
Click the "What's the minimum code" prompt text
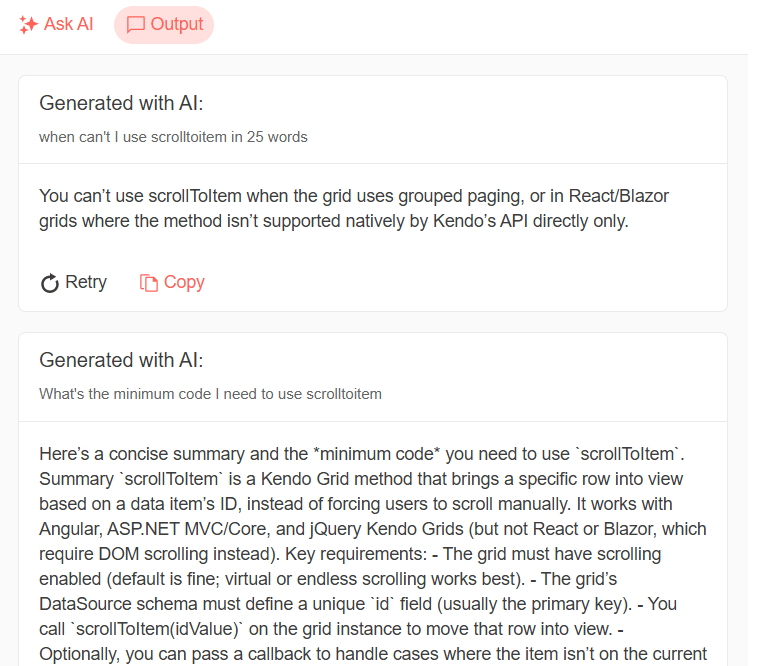pos(210,394)
